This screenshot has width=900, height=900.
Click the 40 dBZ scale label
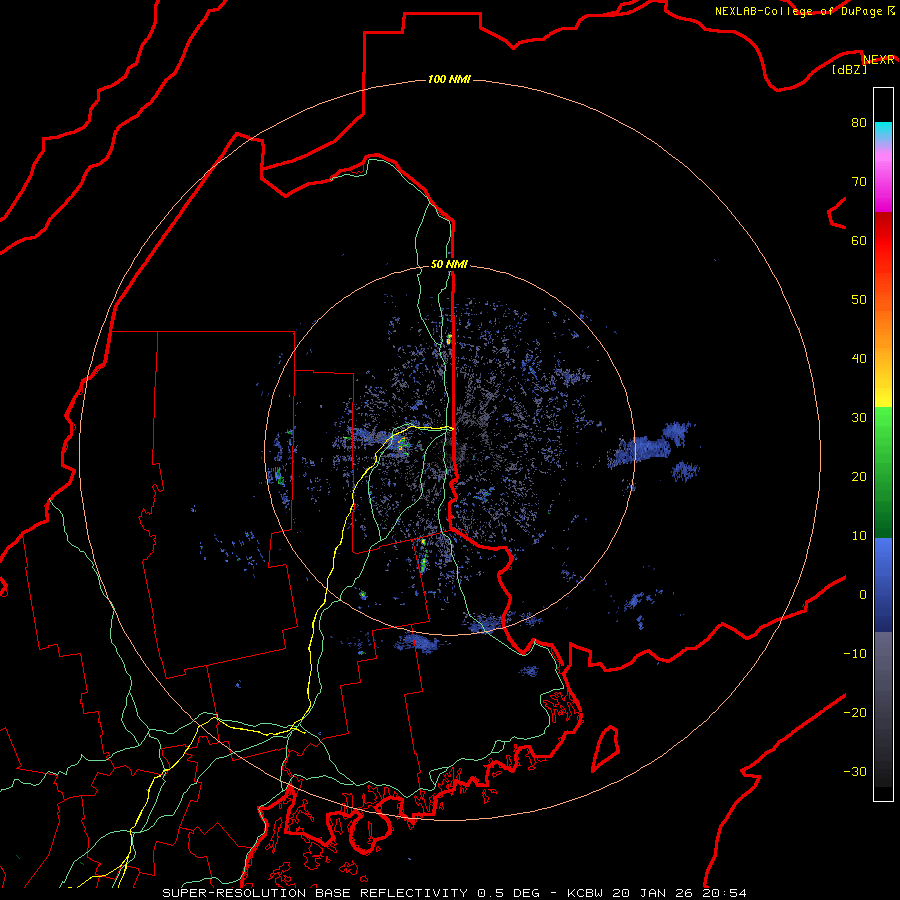click(859, 359)
